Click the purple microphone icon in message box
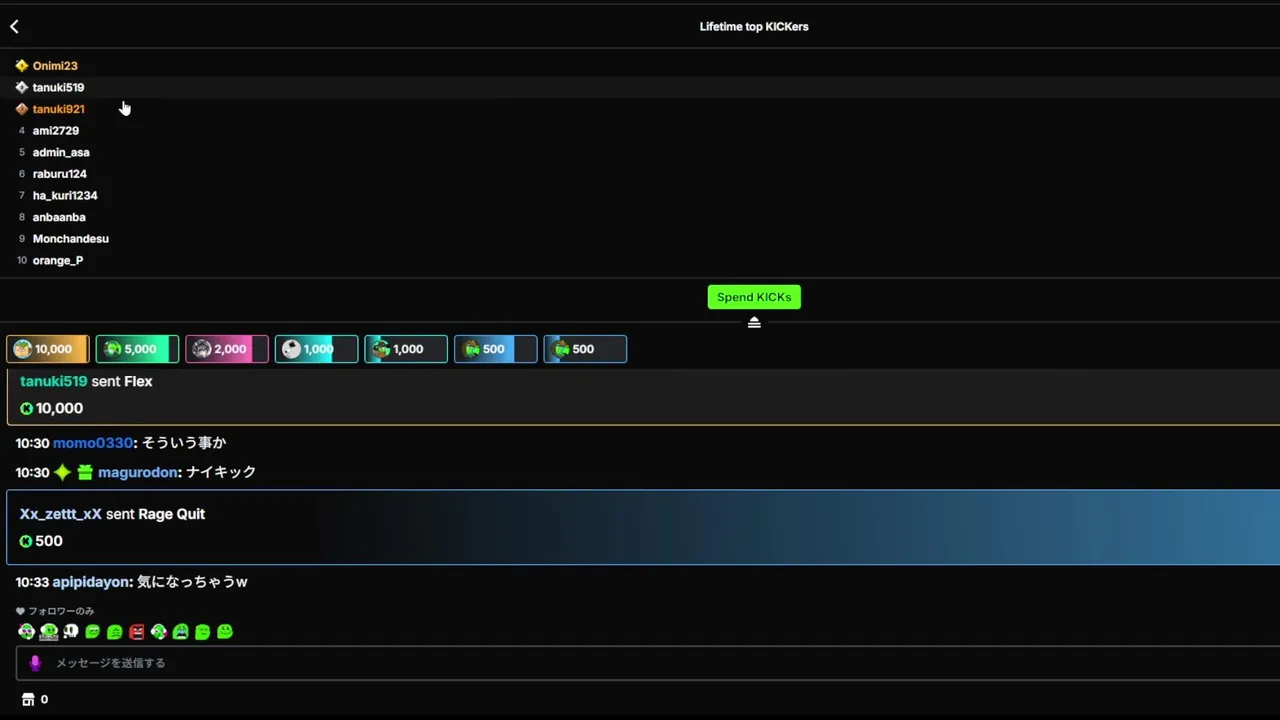This screenshot has width=1280, height=720. (x=35, y=663)
